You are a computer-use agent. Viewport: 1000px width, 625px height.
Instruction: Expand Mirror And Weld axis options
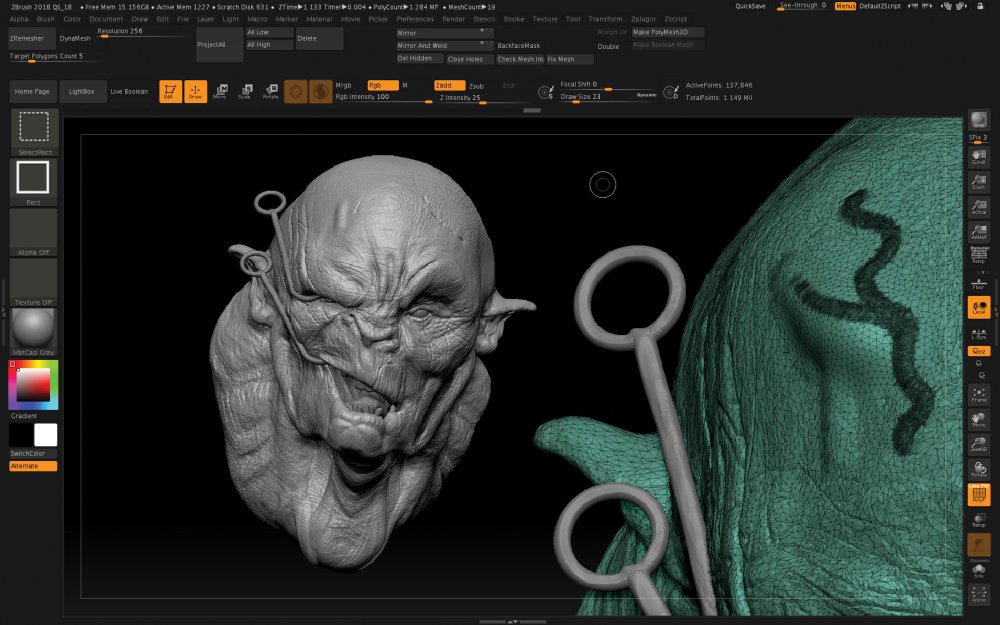point(445,45)
